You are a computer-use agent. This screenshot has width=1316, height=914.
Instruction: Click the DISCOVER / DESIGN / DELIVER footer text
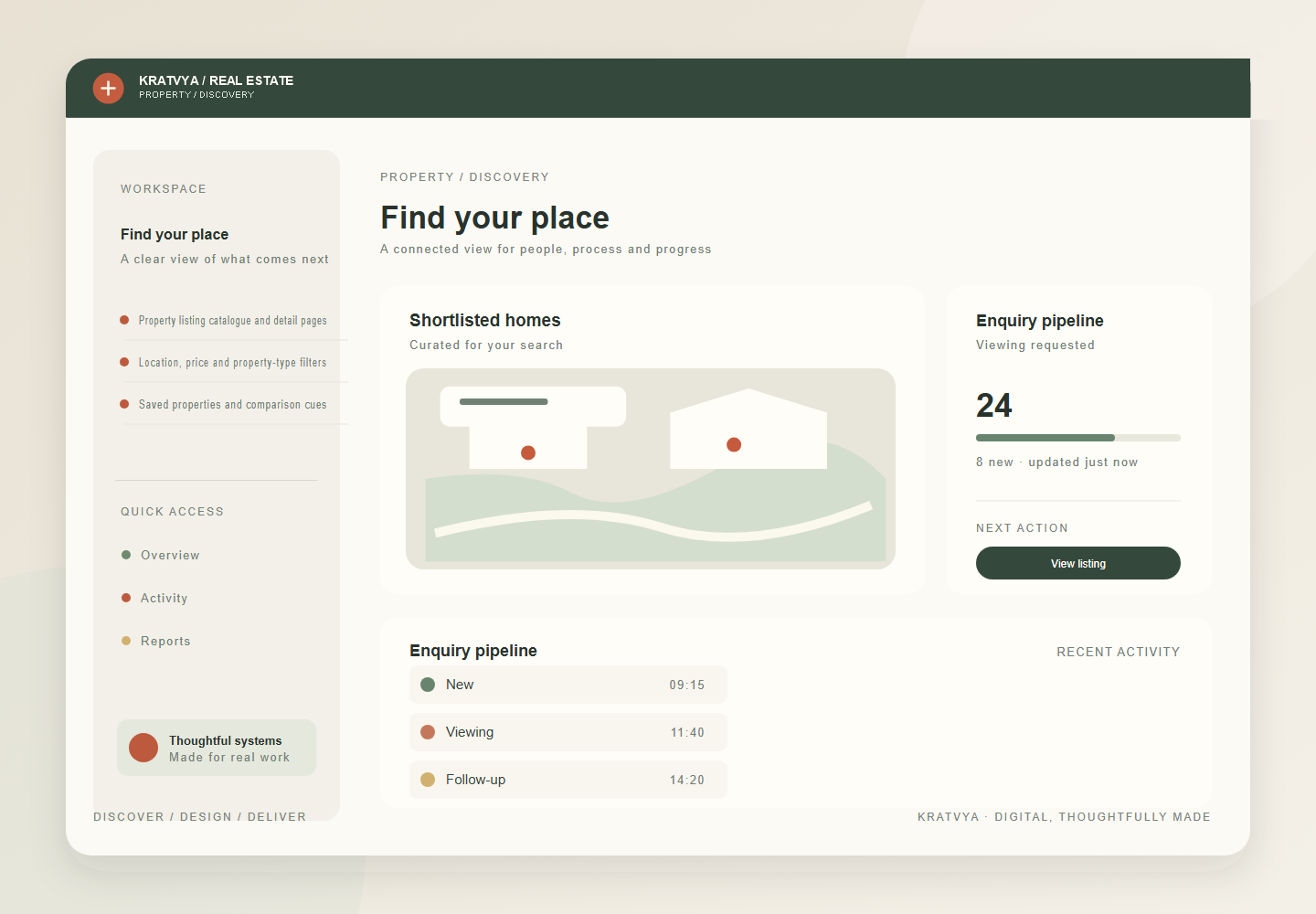point(200,817)
